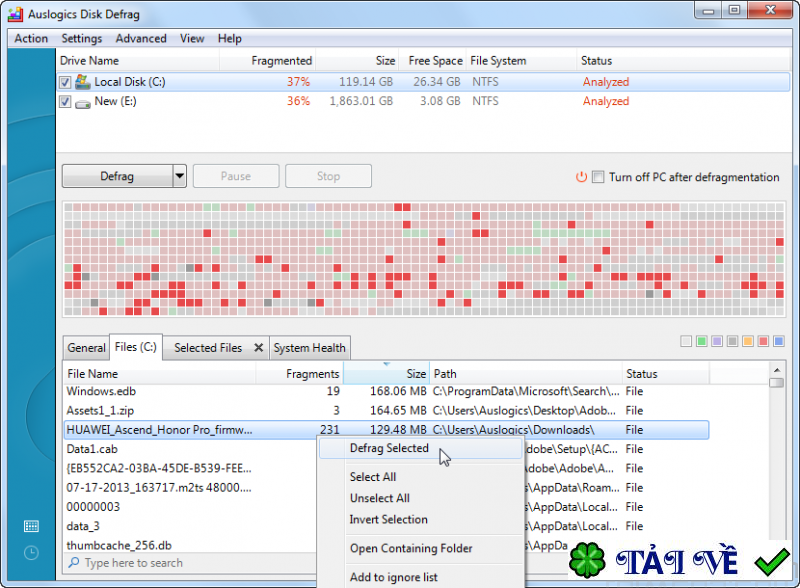Click the Local Disk (C:) drive icon
800x588 pixels.
coord(83,82)
